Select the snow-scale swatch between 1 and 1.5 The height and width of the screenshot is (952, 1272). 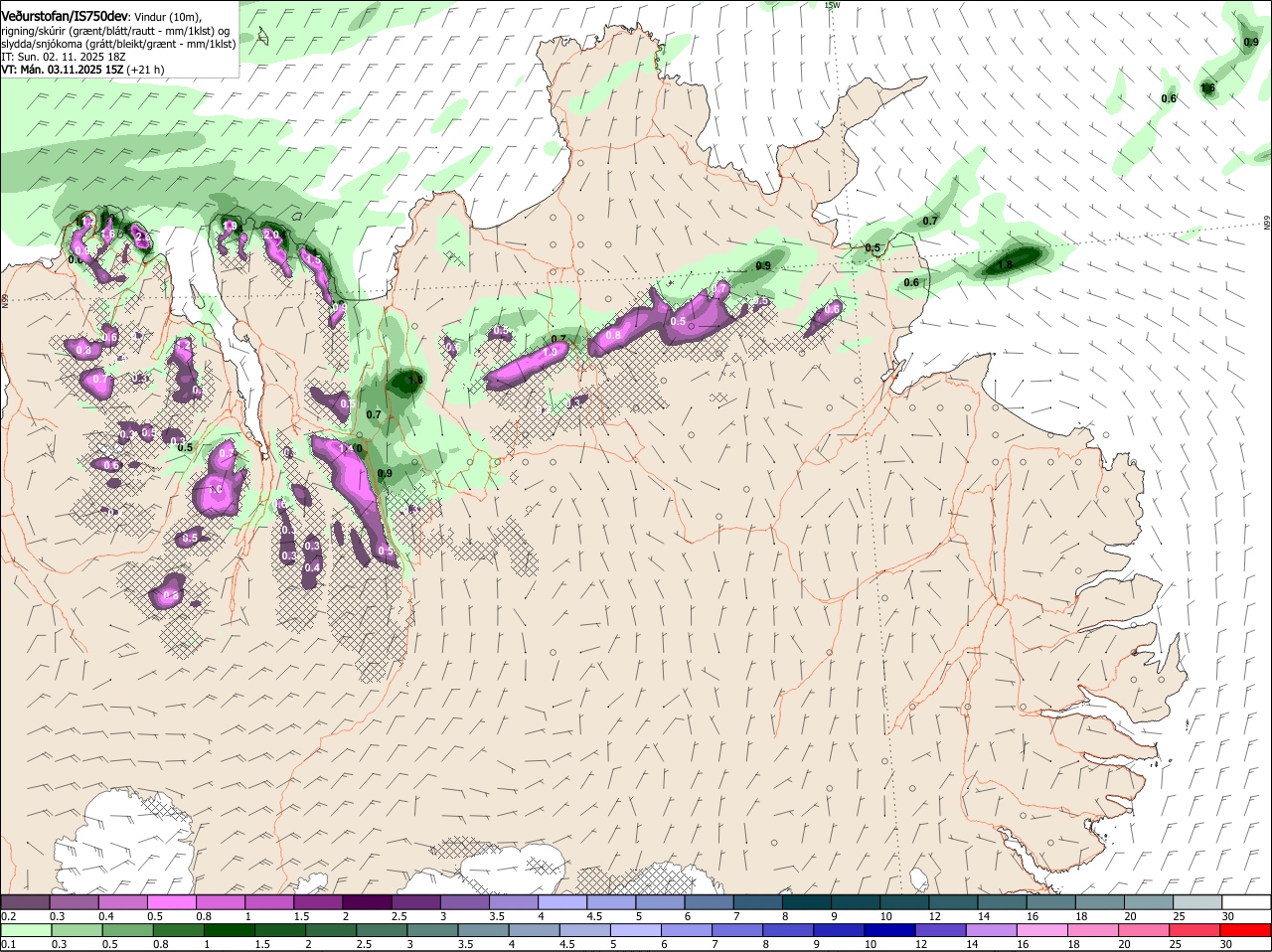click(x=269, y=902)
